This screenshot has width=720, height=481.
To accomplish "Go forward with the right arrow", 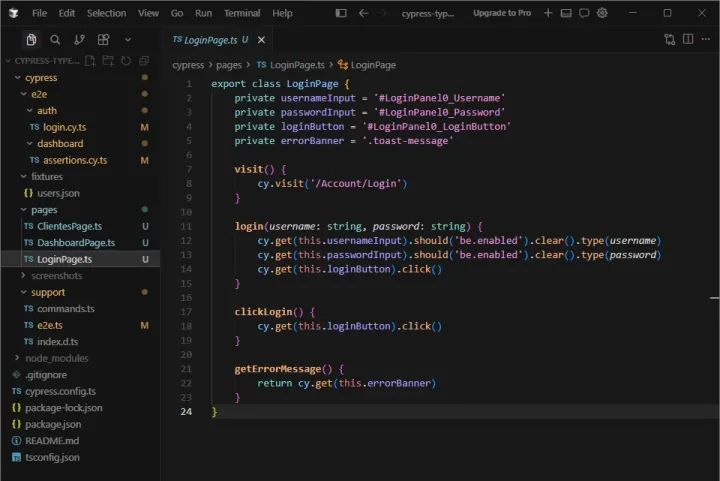I will [382, 13].
